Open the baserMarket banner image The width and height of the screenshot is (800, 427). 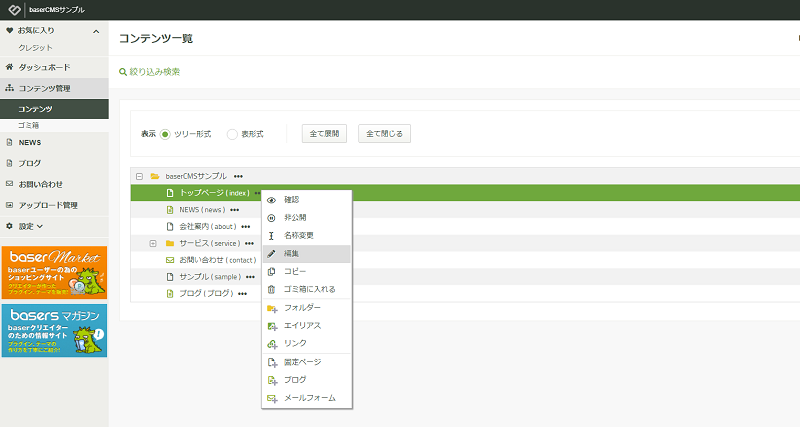pos(54,273)
